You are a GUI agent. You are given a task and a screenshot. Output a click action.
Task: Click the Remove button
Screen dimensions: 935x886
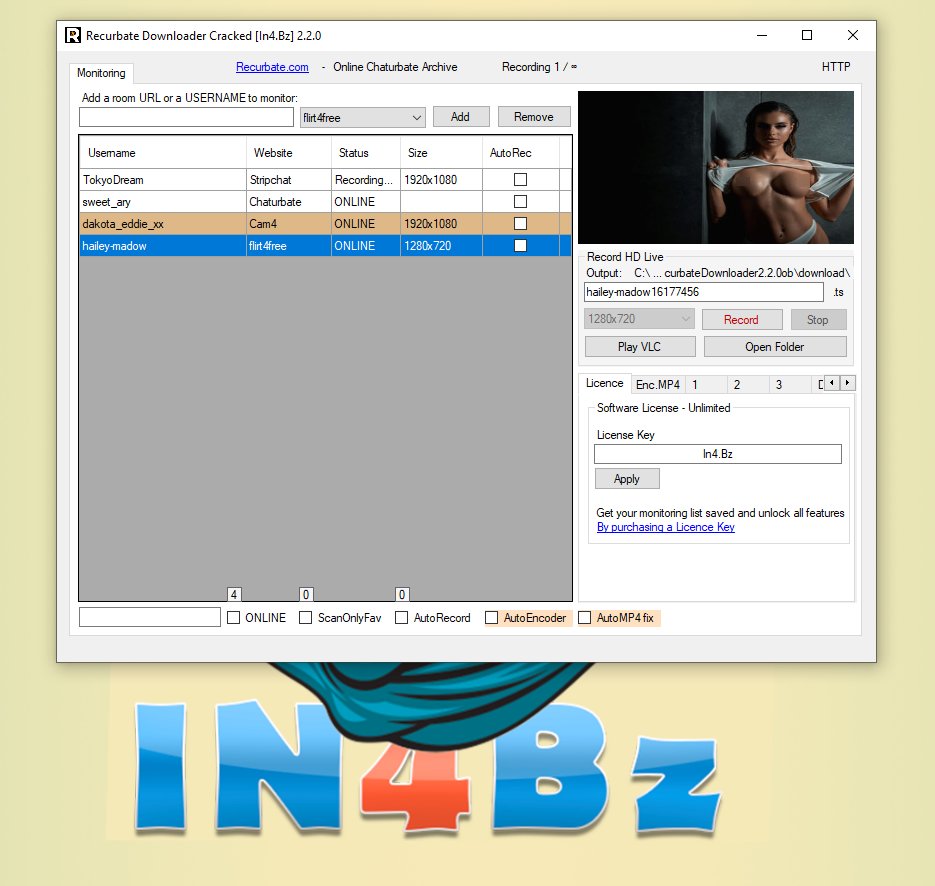534,117
